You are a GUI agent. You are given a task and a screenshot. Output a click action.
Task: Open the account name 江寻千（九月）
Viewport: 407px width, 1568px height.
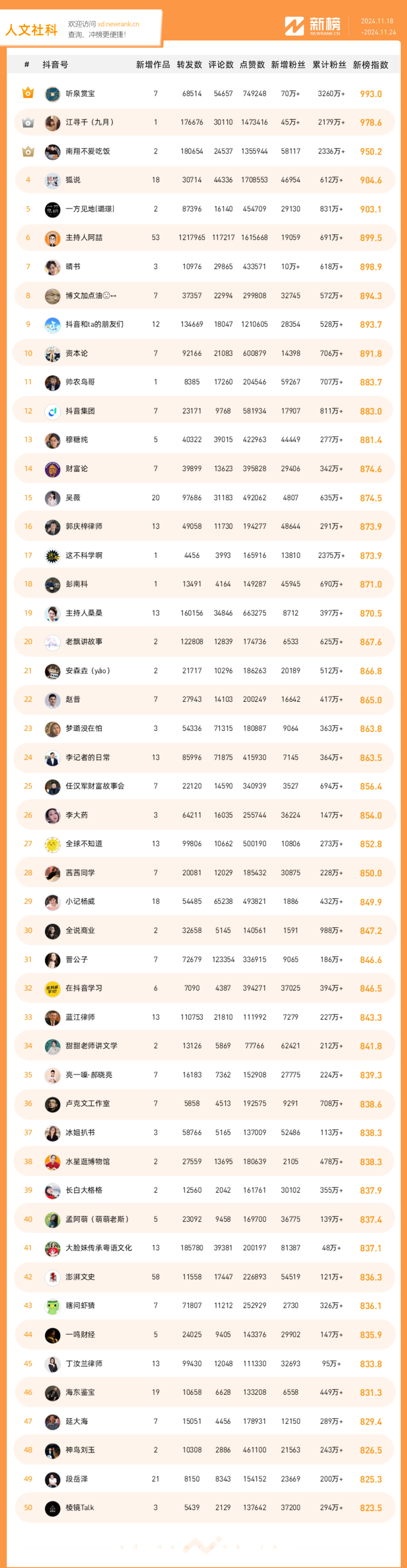(x=89, y=122)
